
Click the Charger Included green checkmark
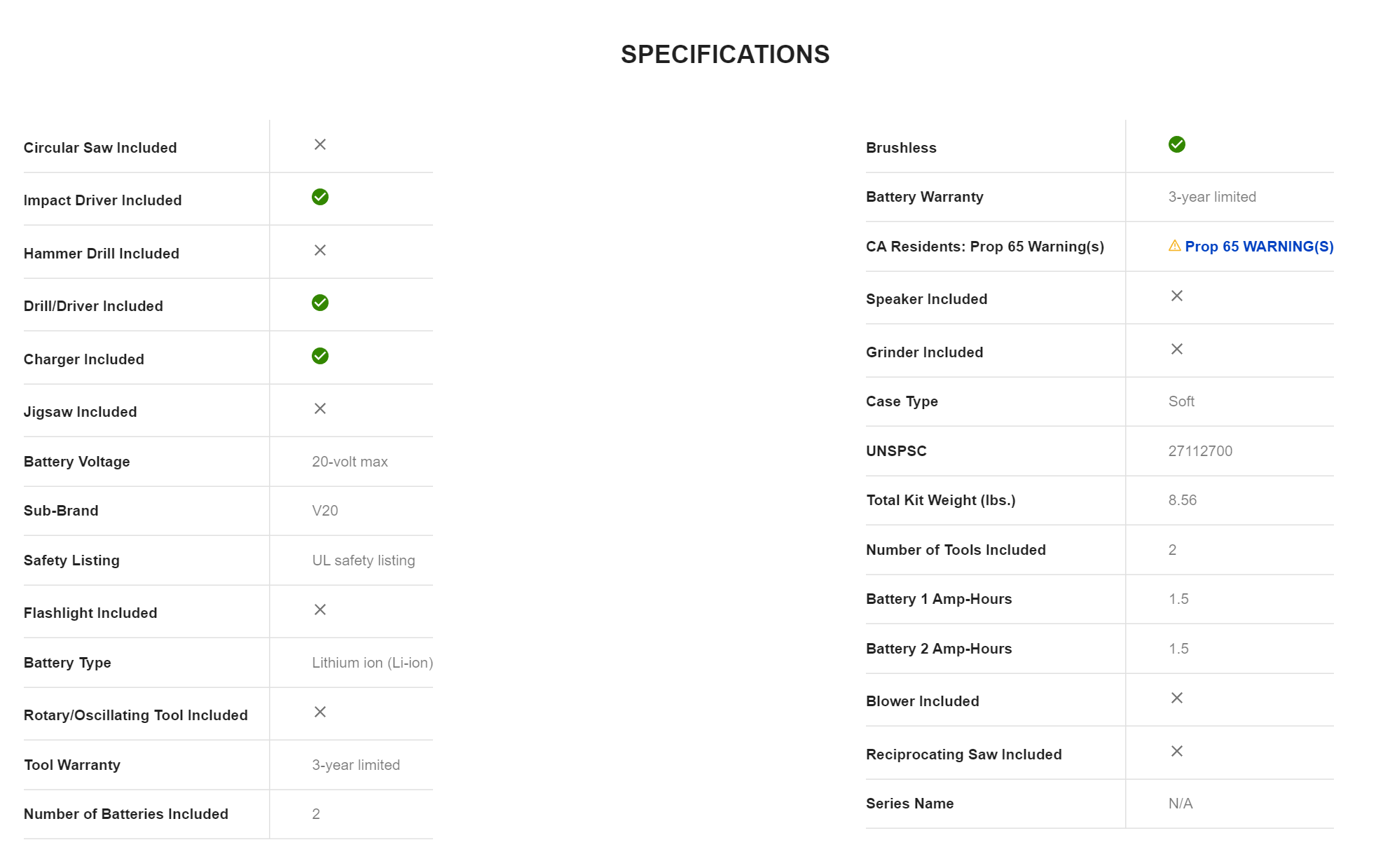coord(320,356)
